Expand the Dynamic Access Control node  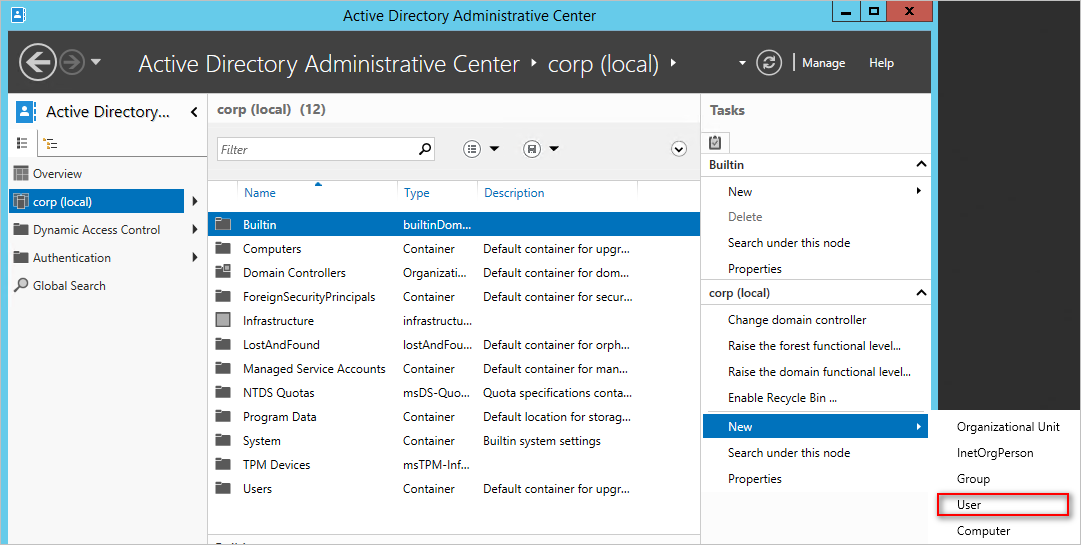(195, 229)
